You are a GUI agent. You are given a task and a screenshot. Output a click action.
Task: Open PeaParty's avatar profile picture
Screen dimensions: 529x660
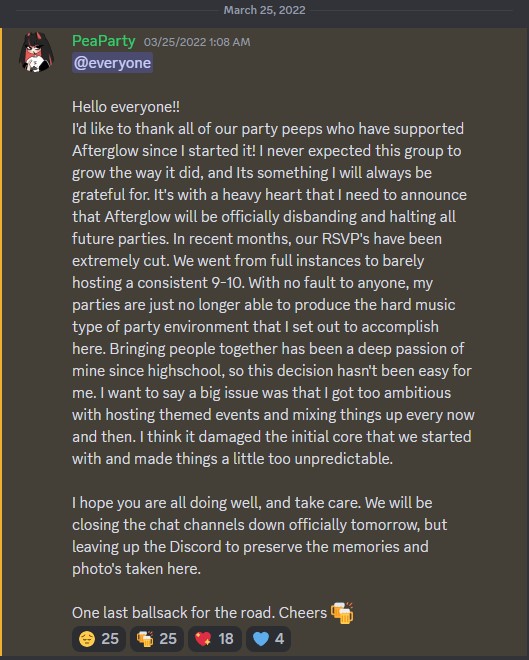pos(37,52)
